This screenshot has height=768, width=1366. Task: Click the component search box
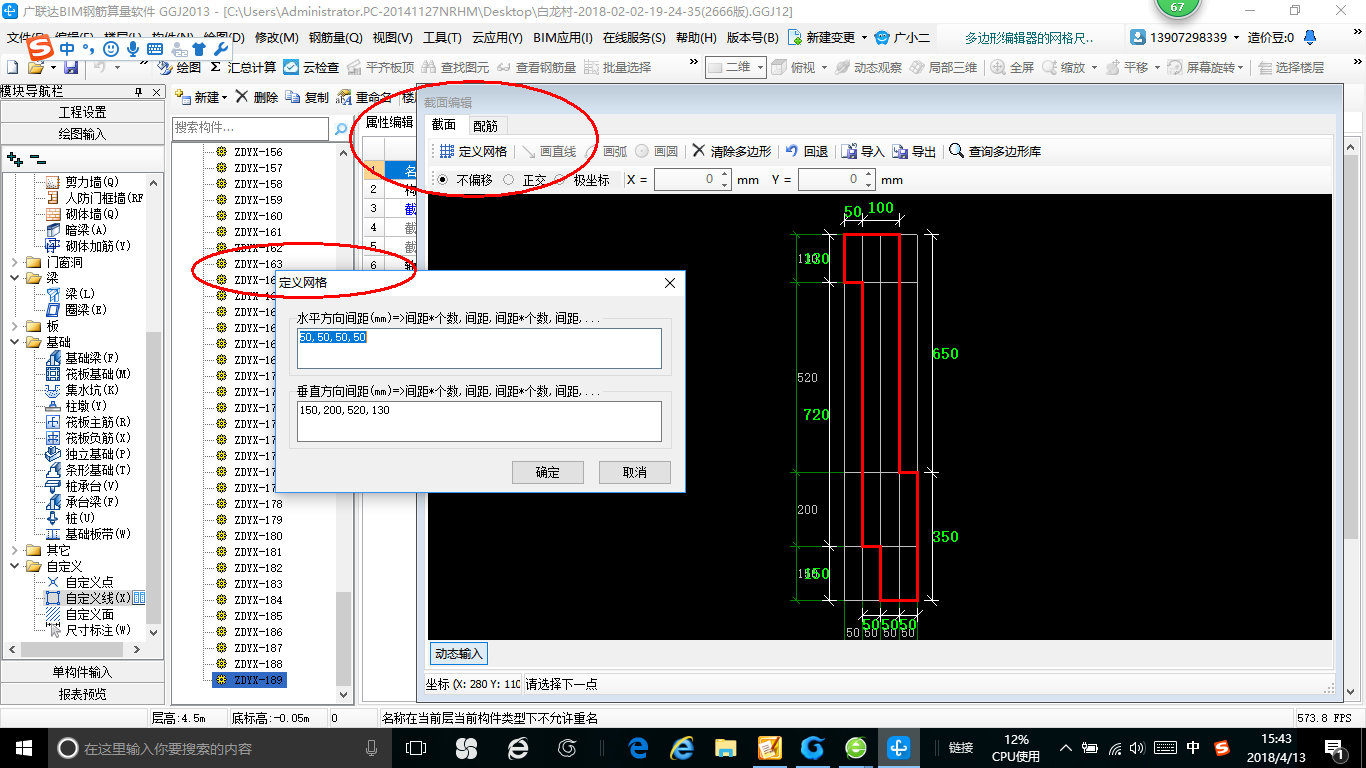[x=250, y=128]
